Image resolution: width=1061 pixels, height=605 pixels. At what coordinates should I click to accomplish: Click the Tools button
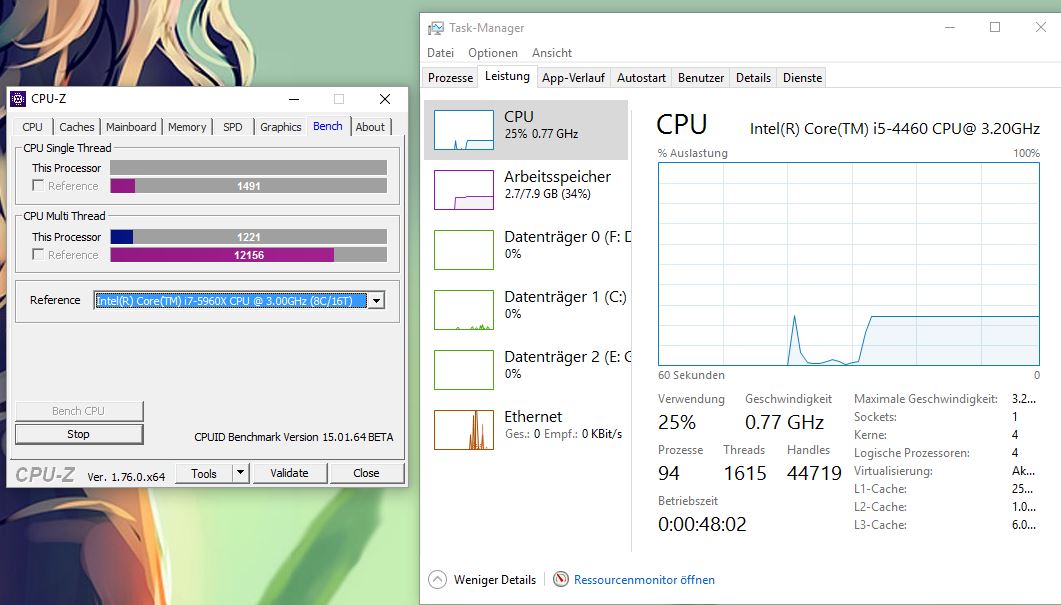click(x=204, y=473)
